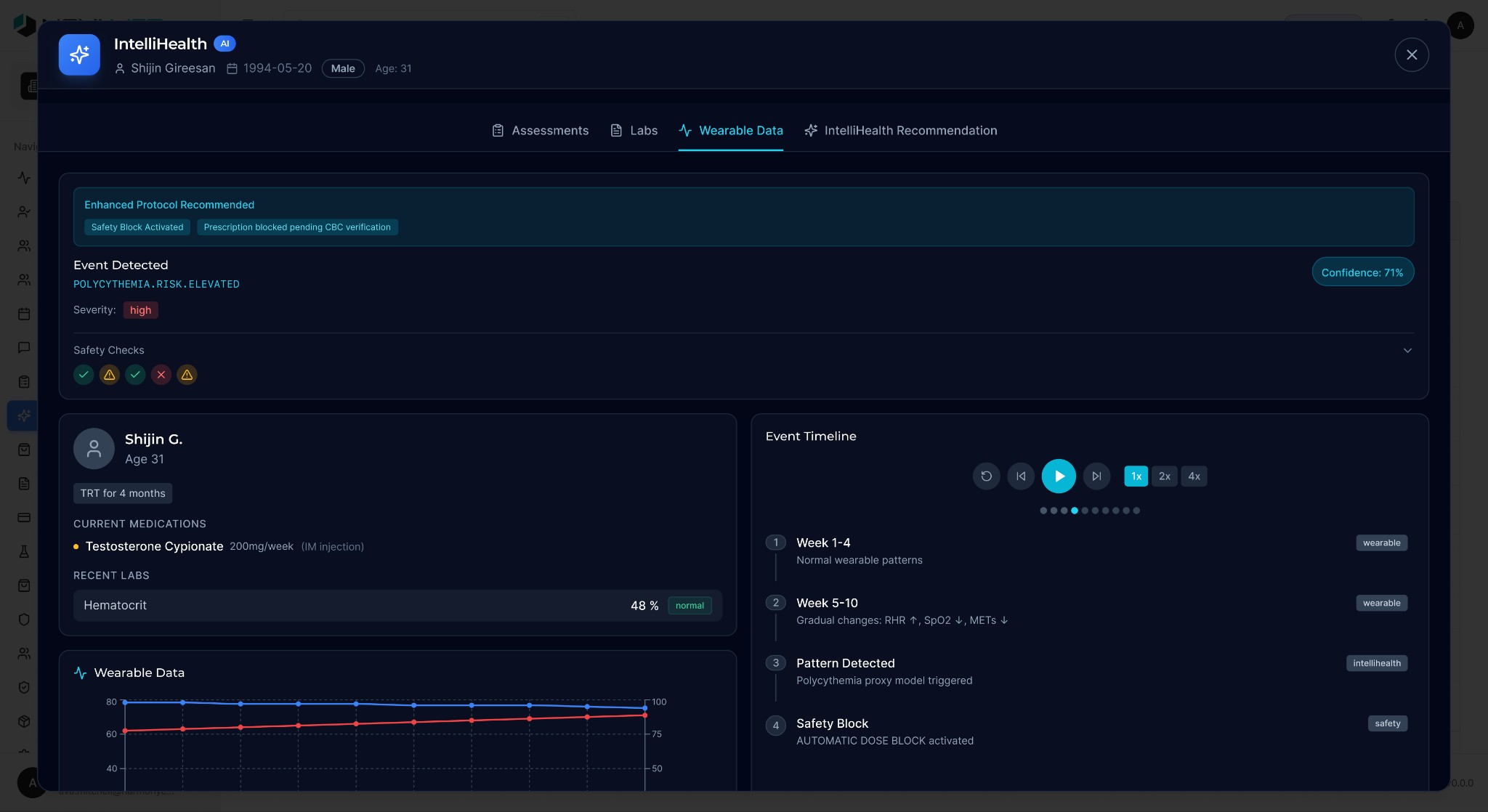Collapse the Safety Checks section
Viewport: 1488px width, 812px height.
(x=1407, y=350)
